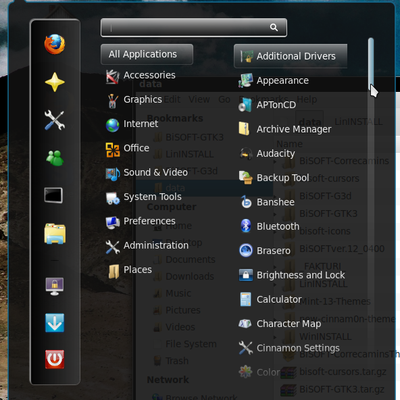Open the wrench and screwdriver settings favorite
Screen dimensions: 400x400
tap(55, 120)
